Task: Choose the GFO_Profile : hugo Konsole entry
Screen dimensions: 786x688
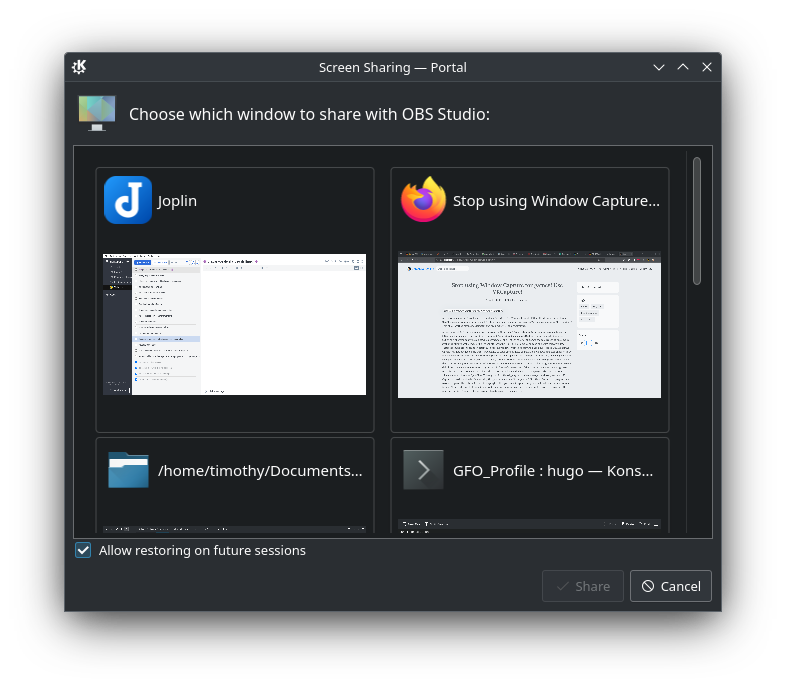Action: pyautogui.click(x=552, y=471)
